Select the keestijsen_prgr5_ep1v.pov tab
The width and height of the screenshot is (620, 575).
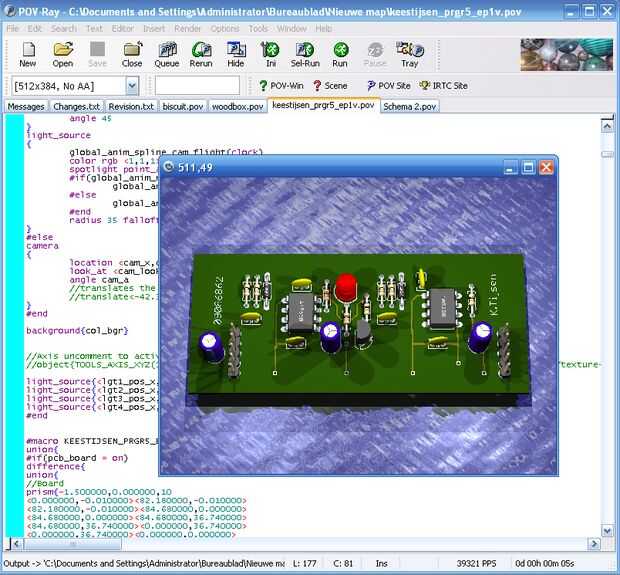pyautogui.click(x=323, y=105)
